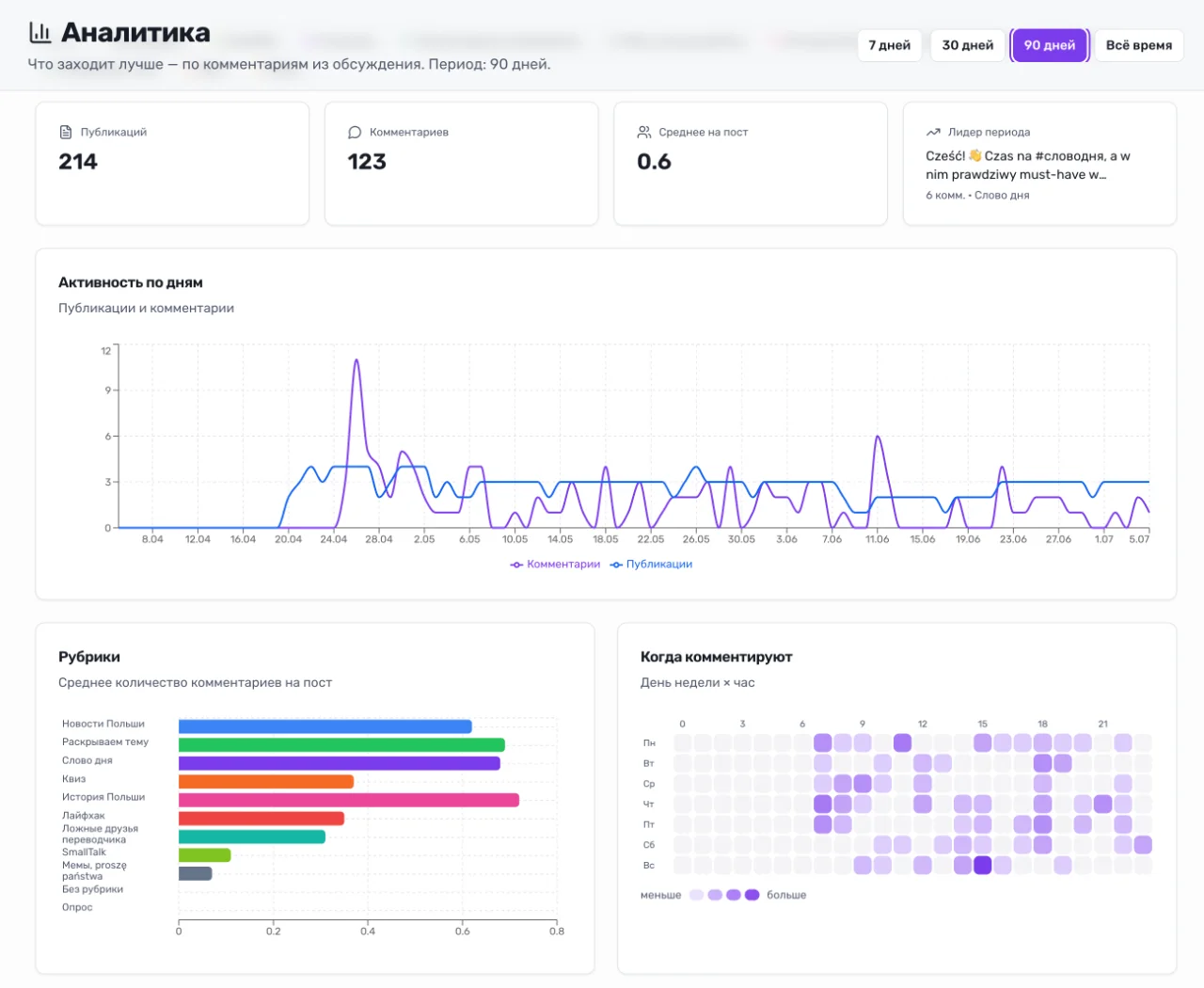Click the lime green SmallTalk bar
The image size is (1204, 988).
pos(205,855)
